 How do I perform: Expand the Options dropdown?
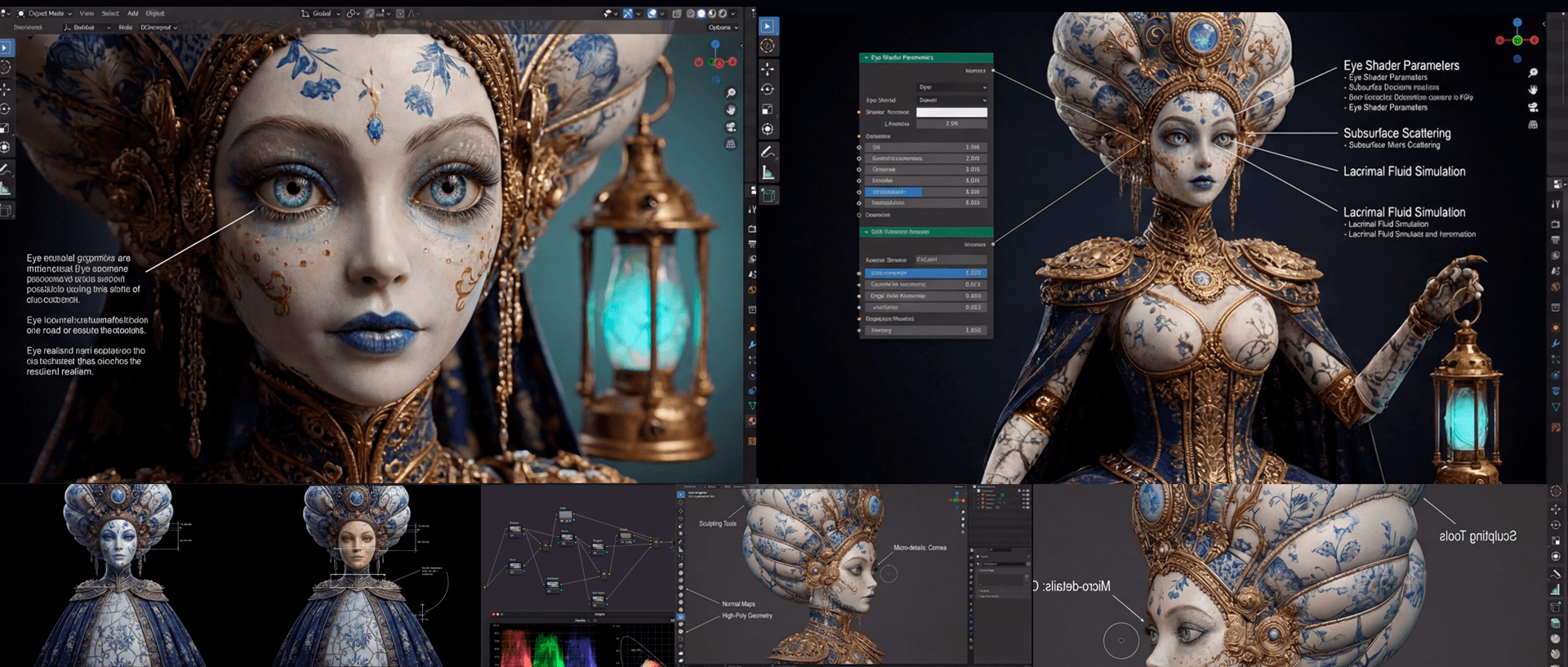723,28
